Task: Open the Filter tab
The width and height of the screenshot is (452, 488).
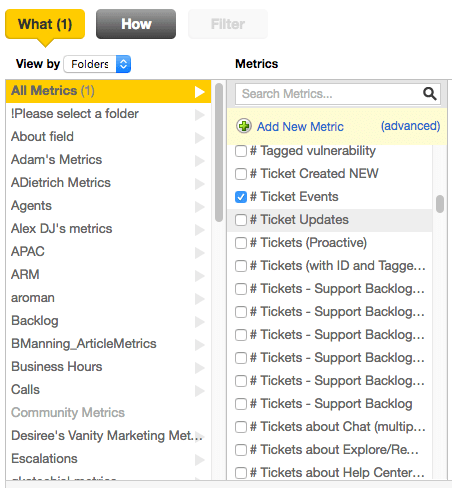Action: 228,24
